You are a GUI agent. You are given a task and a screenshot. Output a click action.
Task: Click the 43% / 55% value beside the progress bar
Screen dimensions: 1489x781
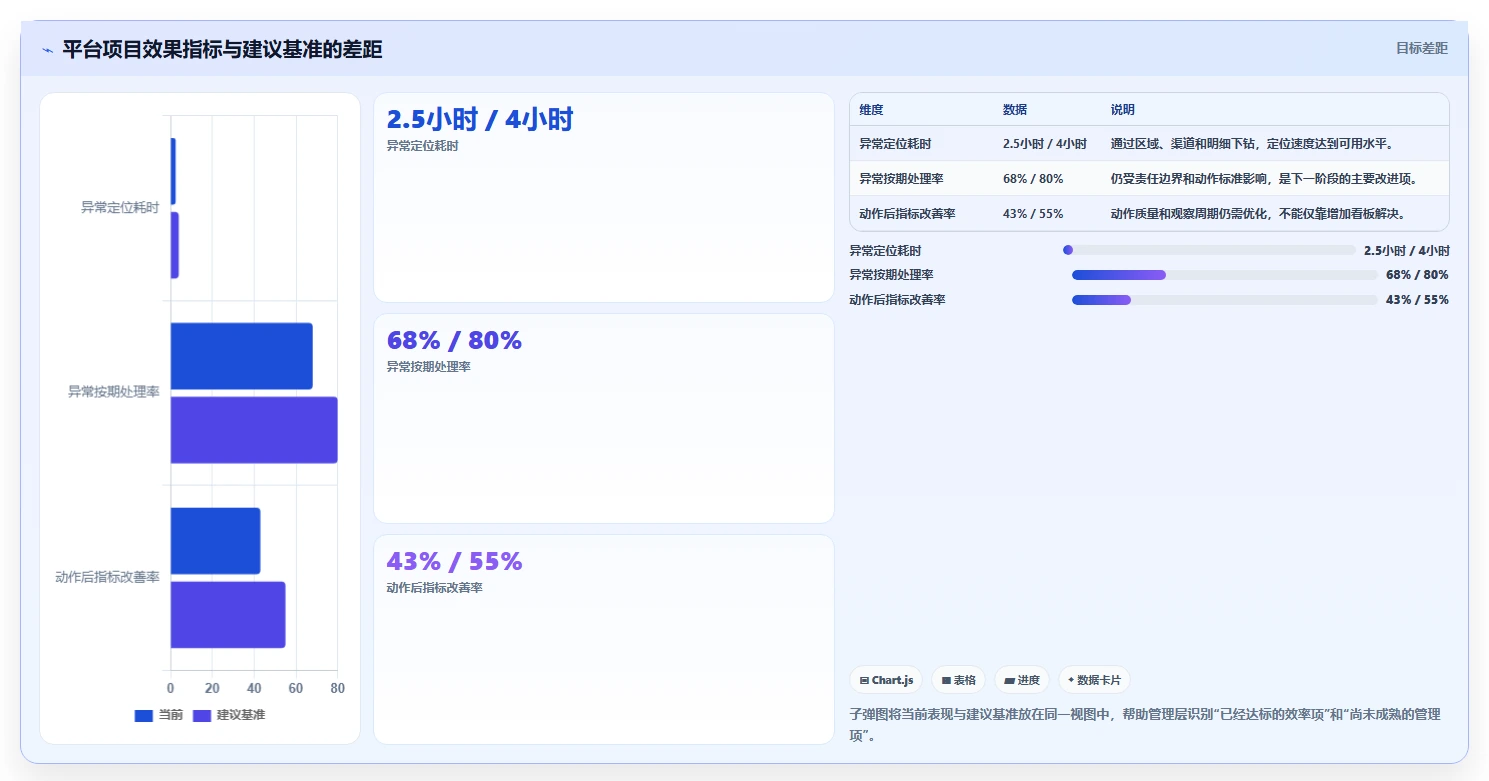coord(1417,300)
